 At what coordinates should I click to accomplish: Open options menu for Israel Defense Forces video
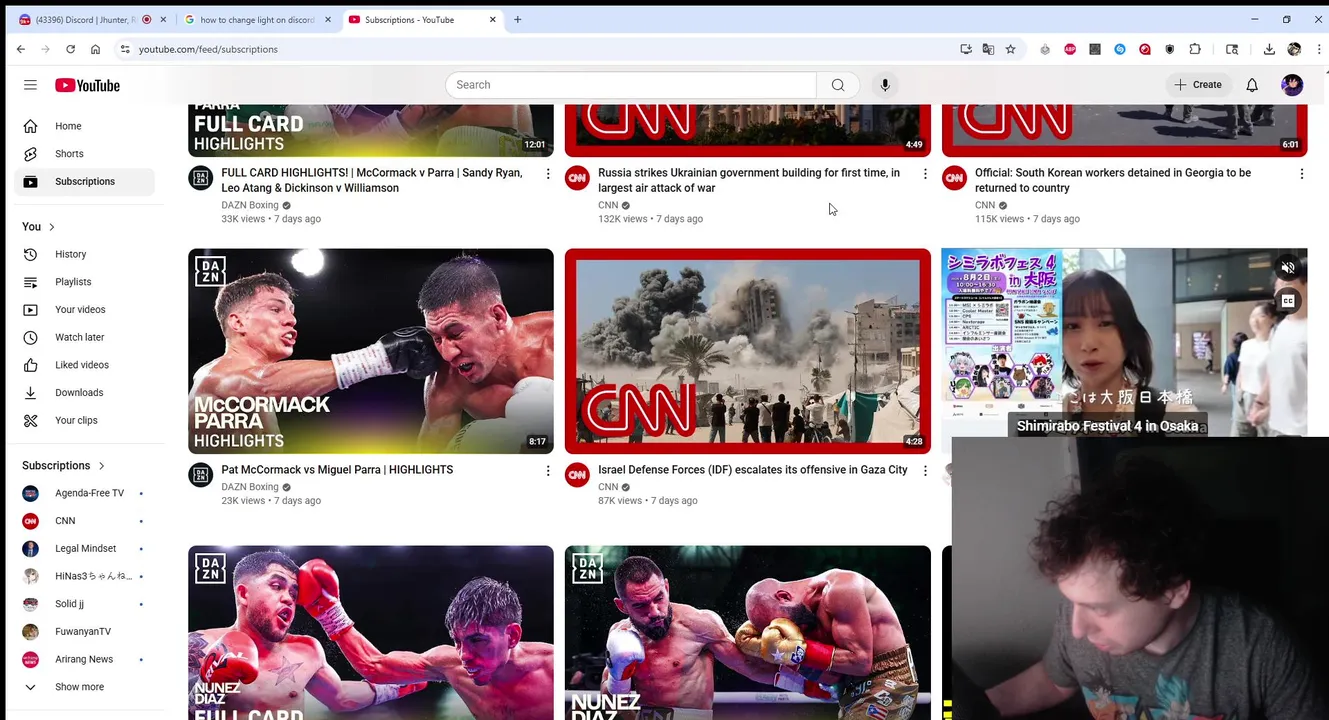(x=925, y=471)
